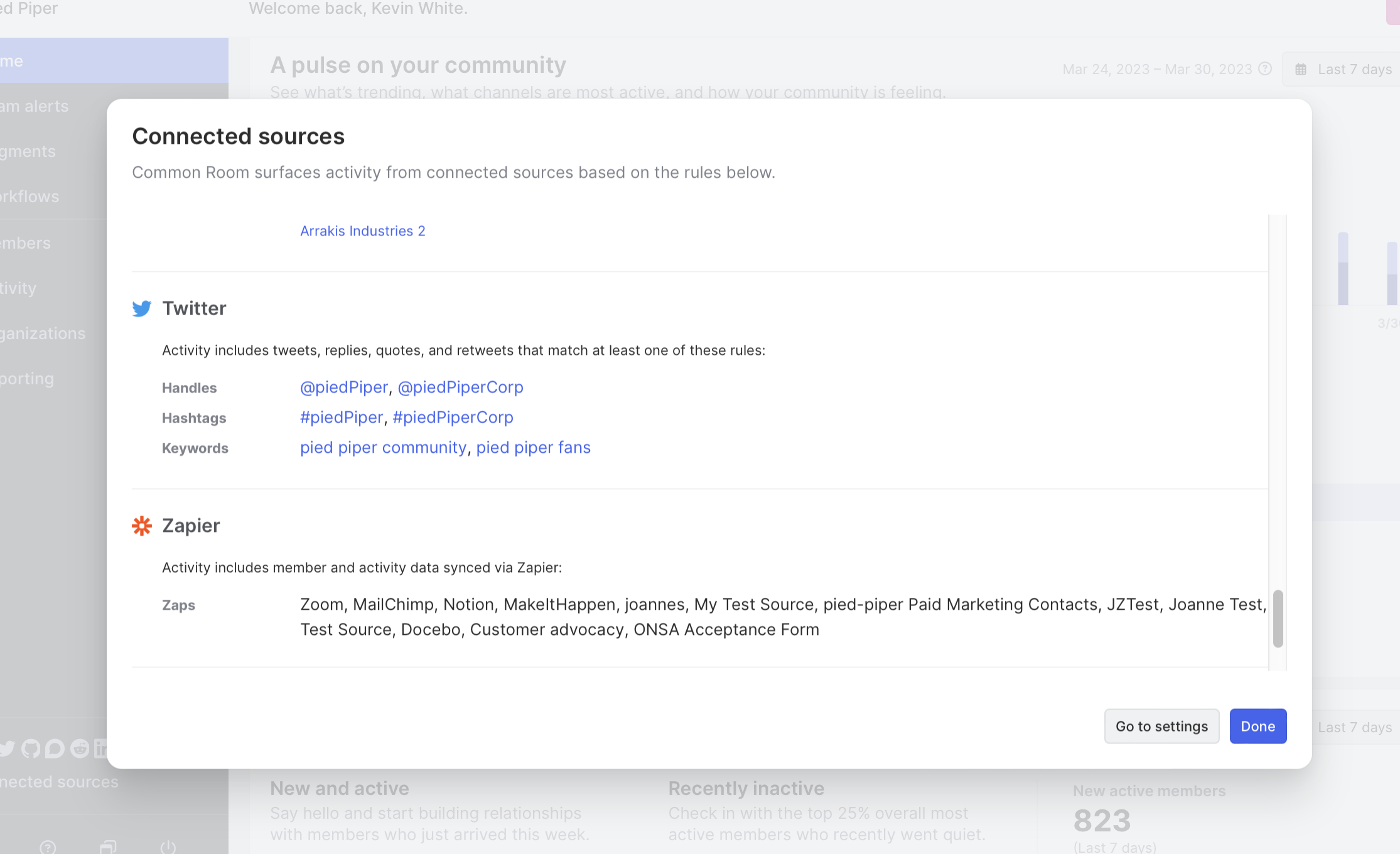Open the Organizations sidebar item
Screen dimensions: 1400x854
click(43, 333)
